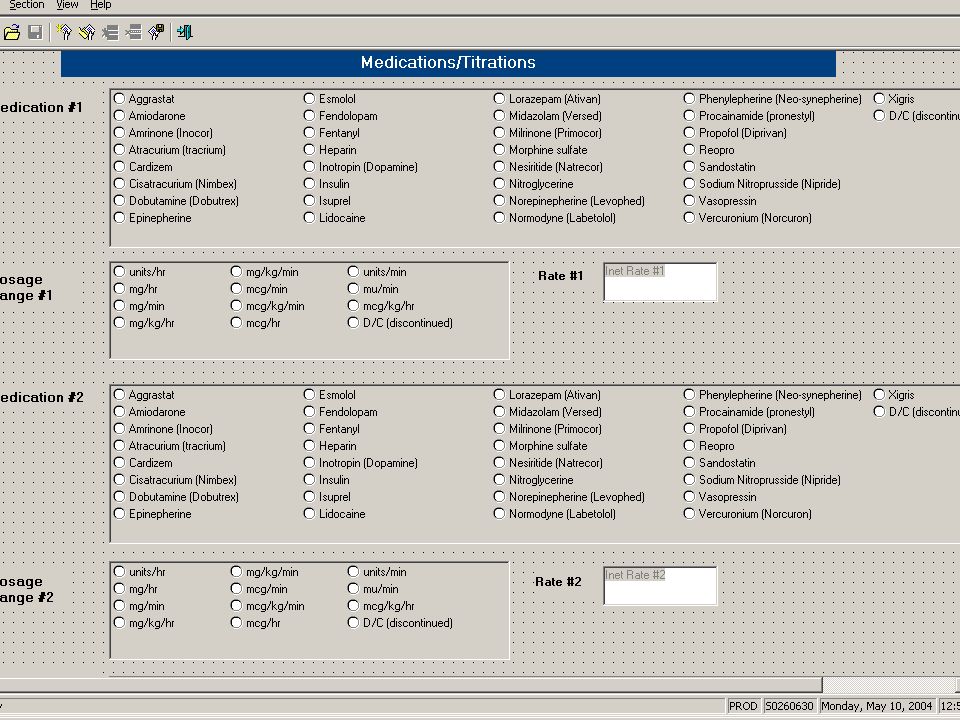Pick Nitroglycerine in Medication #1 list
960x720 pixels.
click(499, 184)
